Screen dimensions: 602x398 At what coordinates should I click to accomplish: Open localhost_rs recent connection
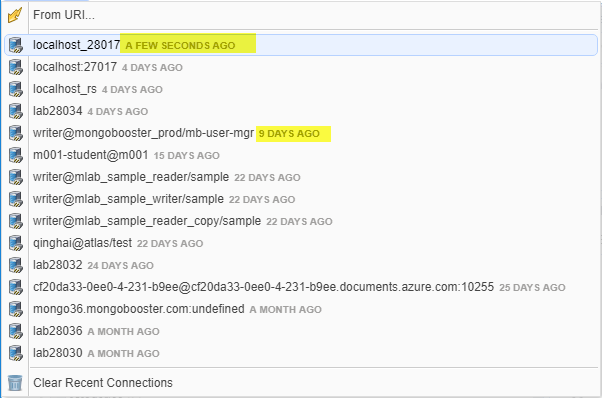301,89
